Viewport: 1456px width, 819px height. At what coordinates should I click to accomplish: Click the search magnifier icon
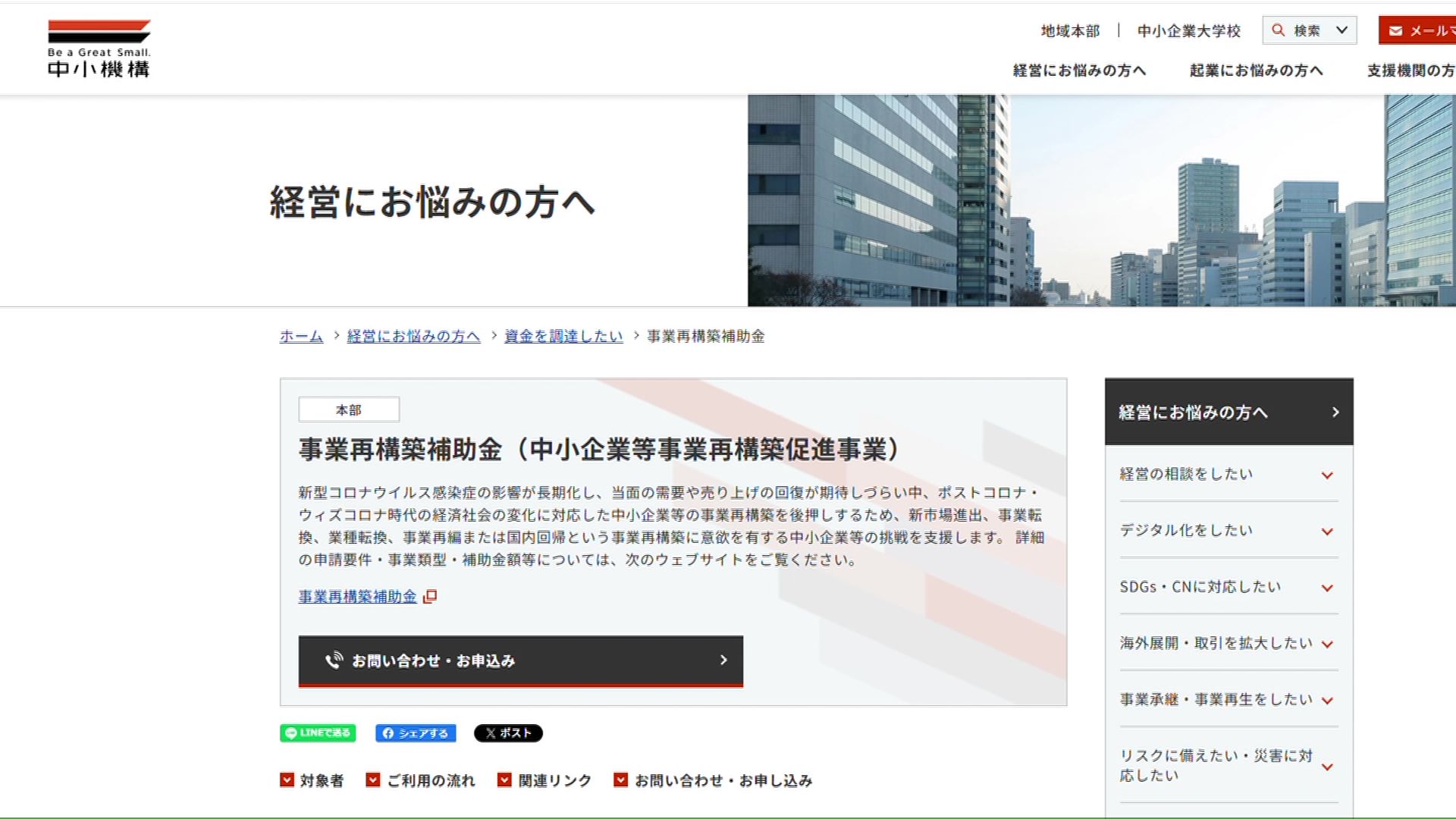pyautogui.click(x=1278, y=30)
